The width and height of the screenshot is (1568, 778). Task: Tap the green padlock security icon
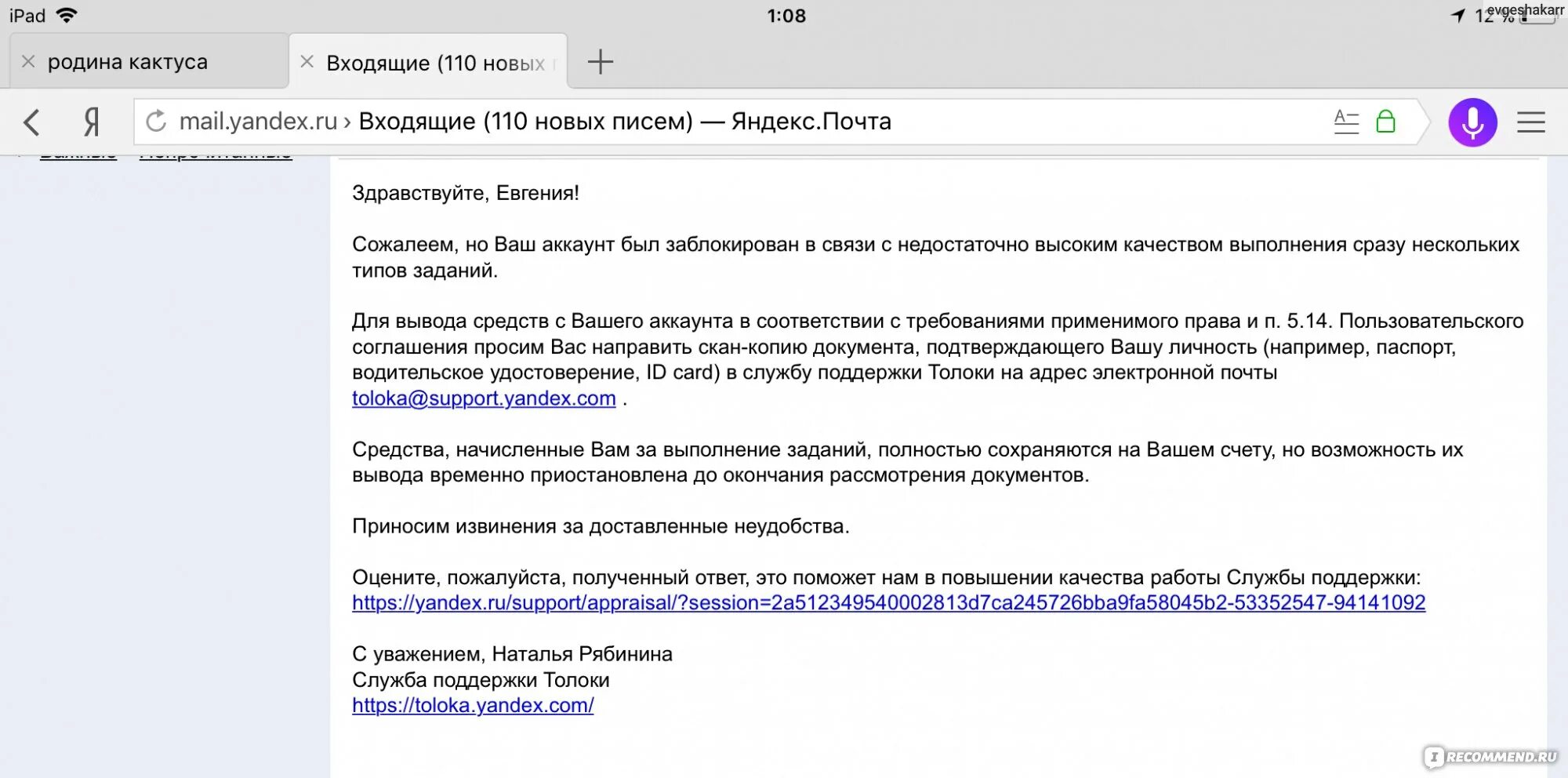click(x=1385, y=122)
